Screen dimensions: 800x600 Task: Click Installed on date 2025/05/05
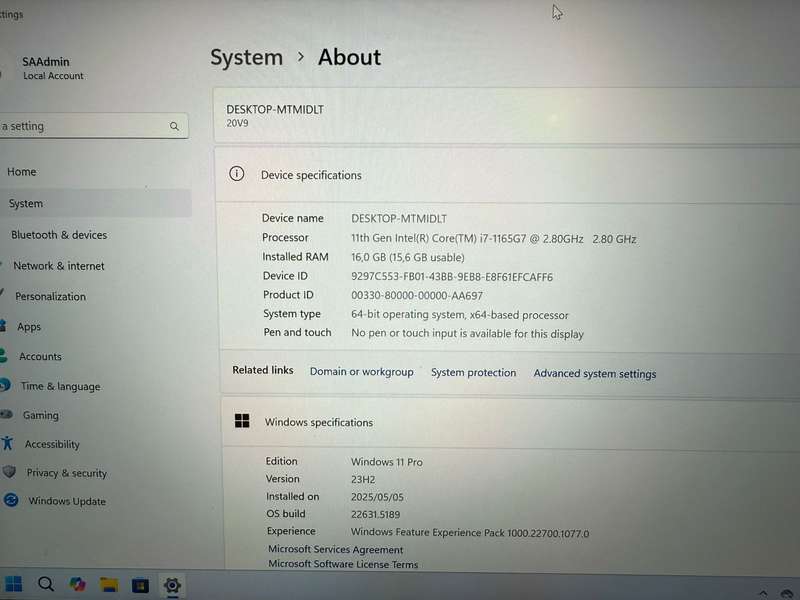[x=377, y=497]
